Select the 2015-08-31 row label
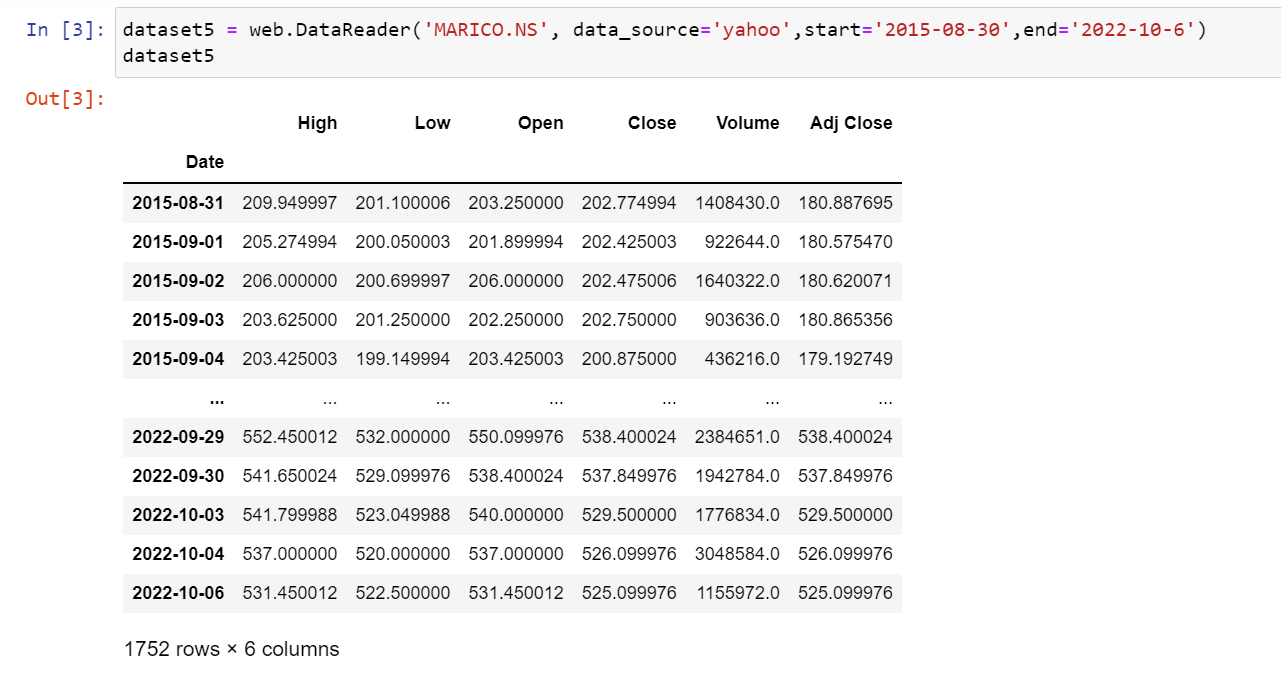The image size is (1281, 681). pyautogui.click(x=178, y=202)
